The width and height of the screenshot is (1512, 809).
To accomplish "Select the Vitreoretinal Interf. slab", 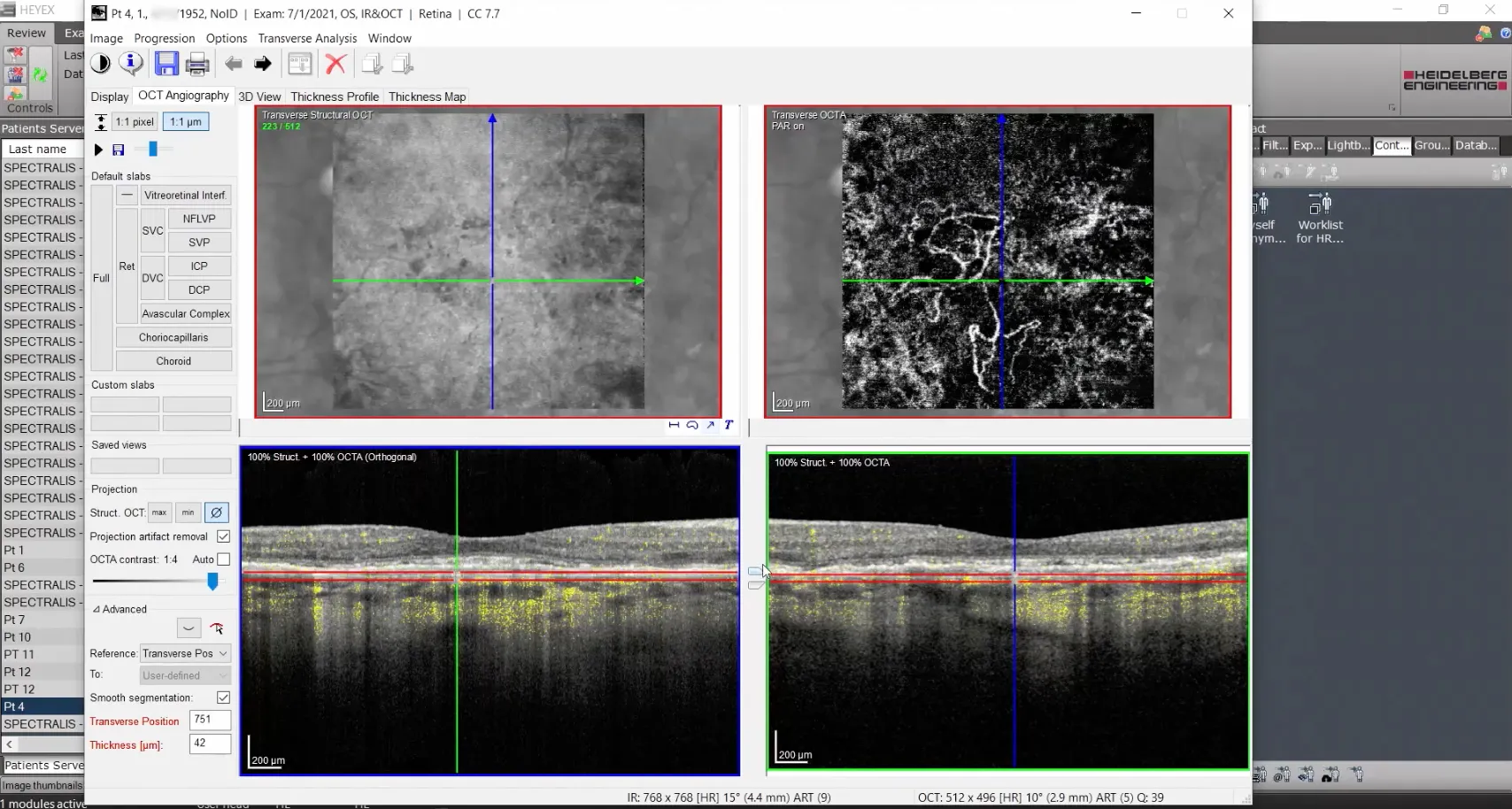I will click(185, 195).
